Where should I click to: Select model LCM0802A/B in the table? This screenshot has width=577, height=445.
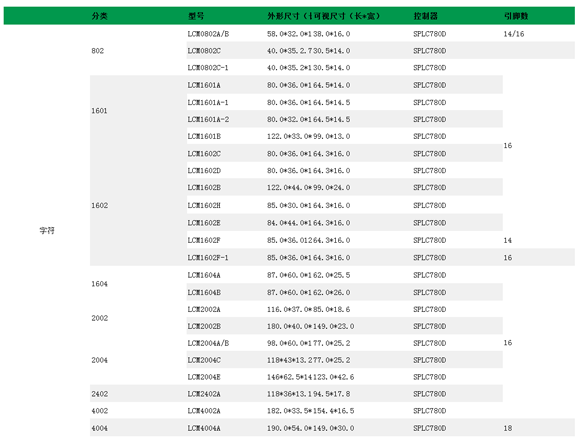[x=208, y=34]
